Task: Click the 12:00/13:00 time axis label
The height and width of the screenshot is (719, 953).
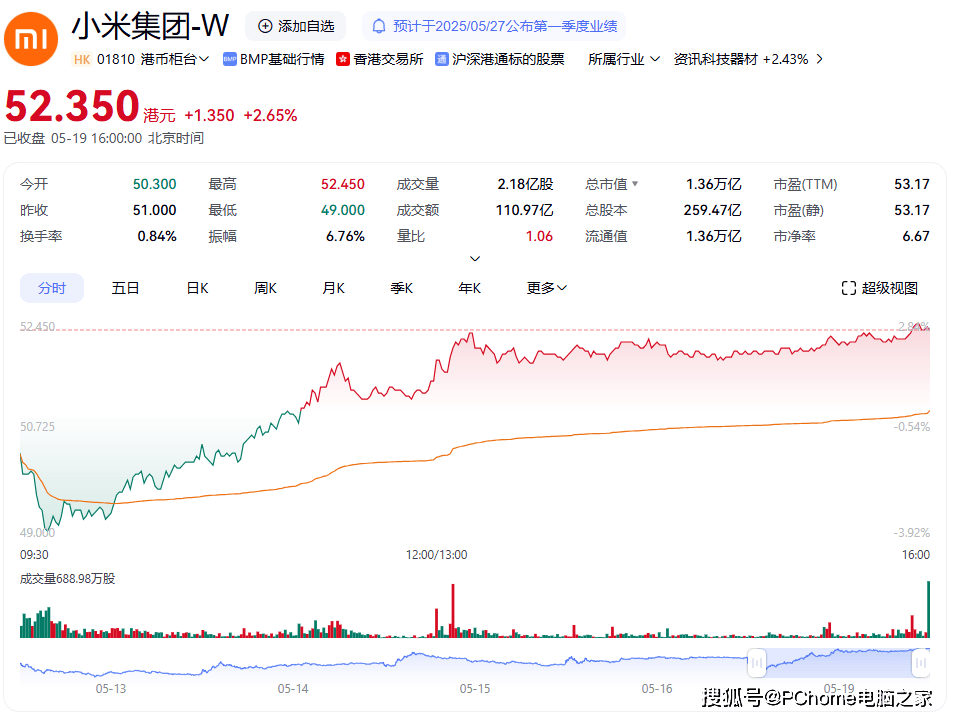Action: (x=436, y=555)
